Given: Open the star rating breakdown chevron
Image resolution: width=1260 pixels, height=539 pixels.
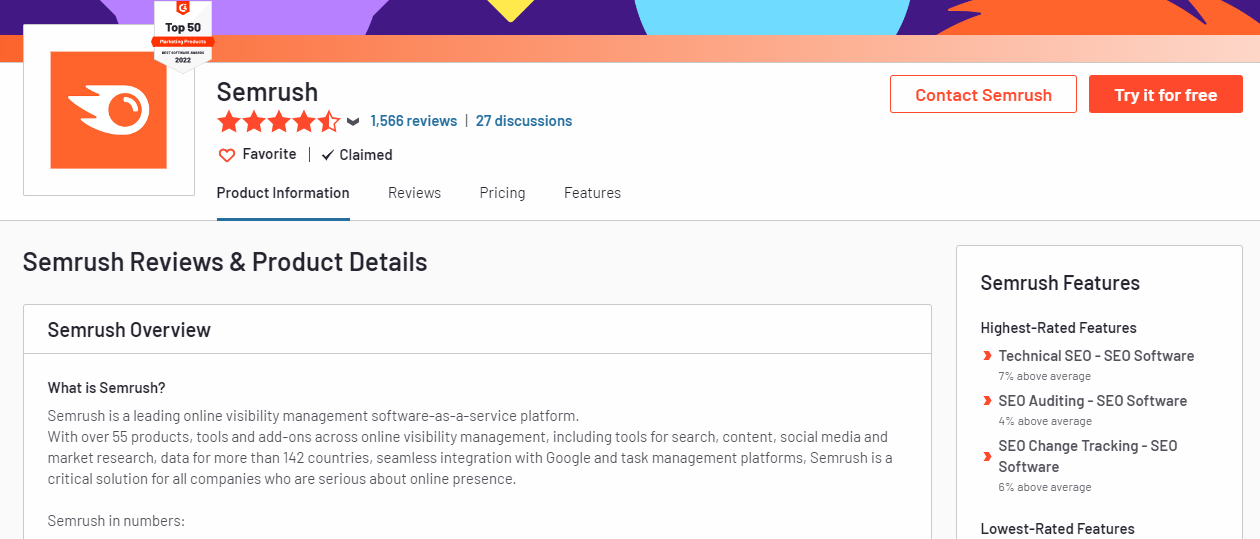Looking at the screenshot, I should [353, 122].
